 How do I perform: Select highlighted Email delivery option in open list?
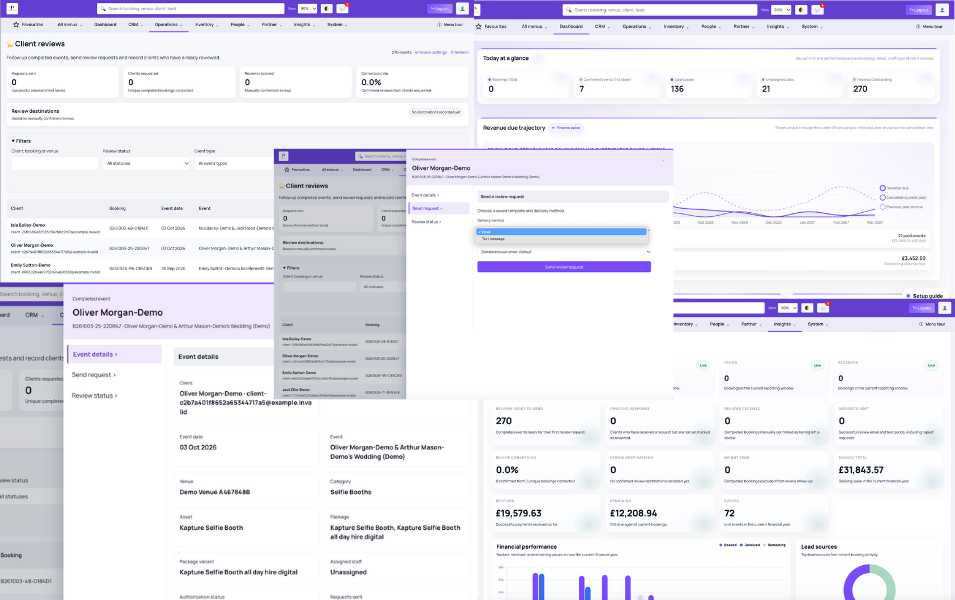coord(561,231)
